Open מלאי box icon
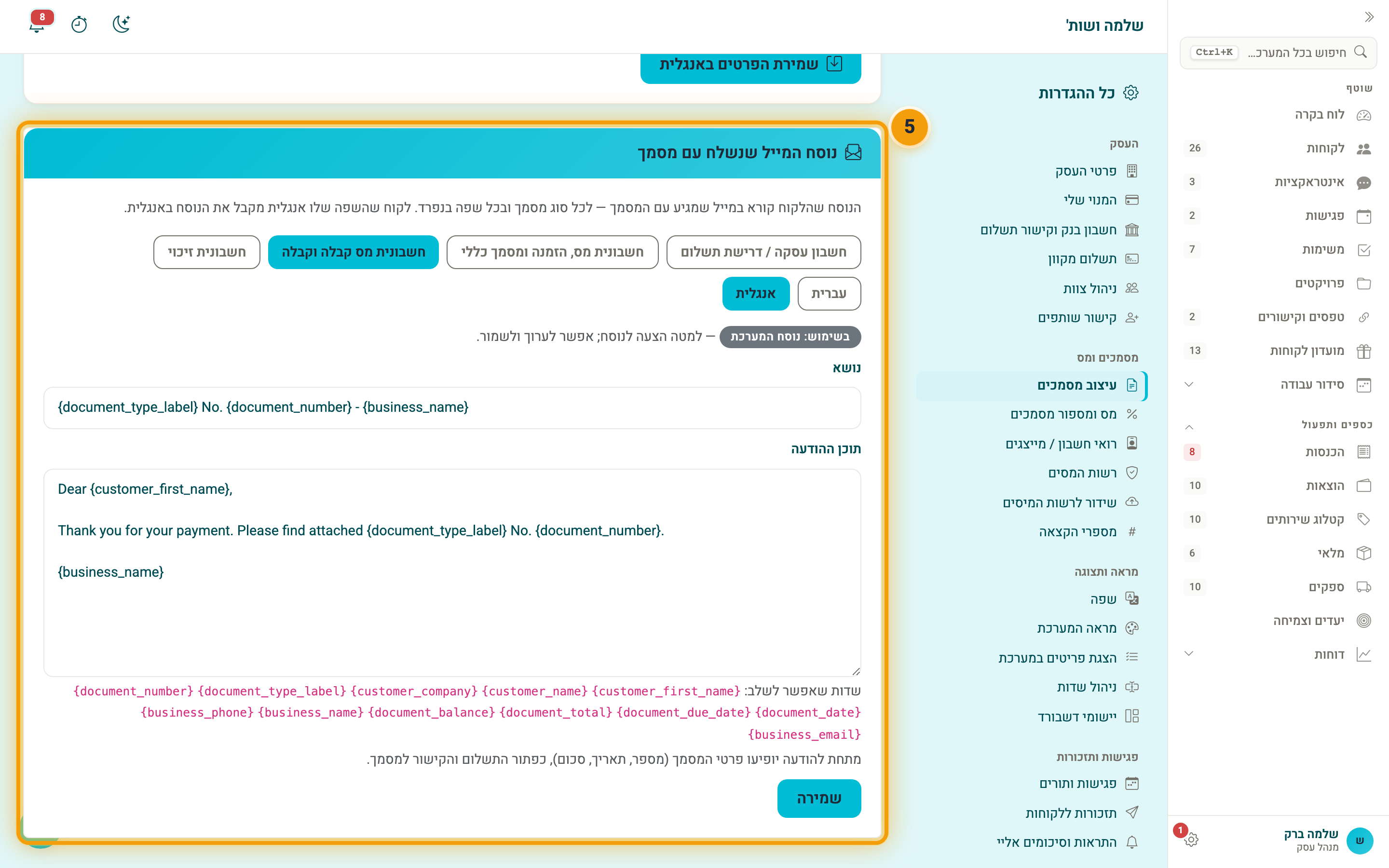 (x=1364, y=554)
